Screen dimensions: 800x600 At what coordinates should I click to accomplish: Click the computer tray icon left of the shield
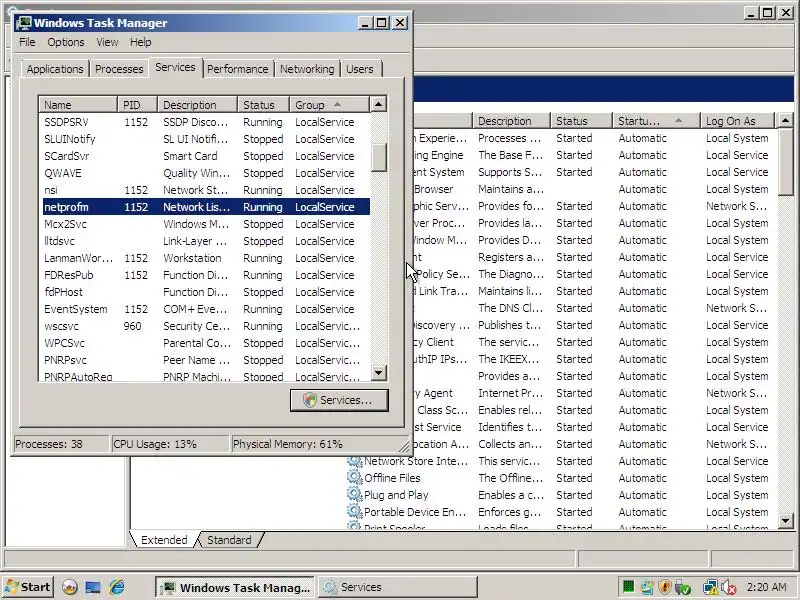pyautogui.click(x=647, y=587)
